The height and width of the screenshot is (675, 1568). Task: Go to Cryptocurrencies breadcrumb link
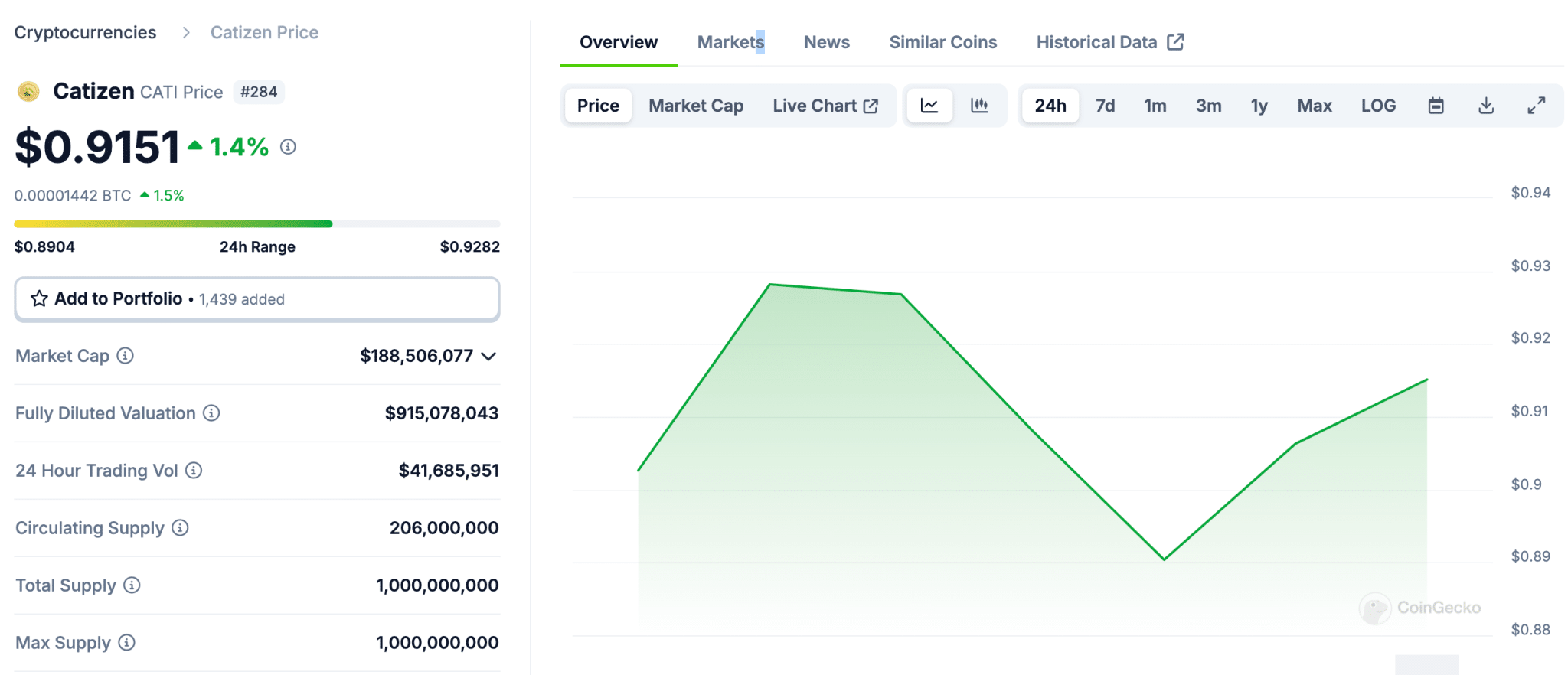pyautogui.click(x=85, y=32)
